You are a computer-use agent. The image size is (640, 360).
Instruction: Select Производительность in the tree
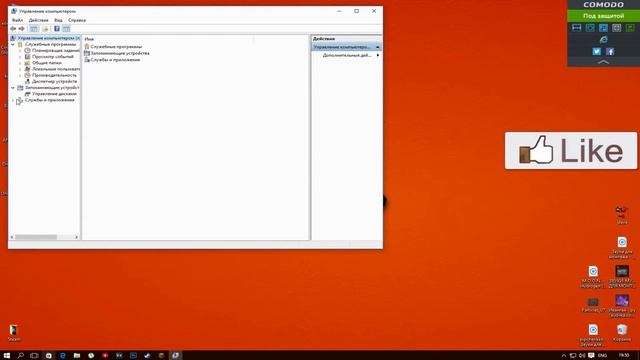click(54, 75)
